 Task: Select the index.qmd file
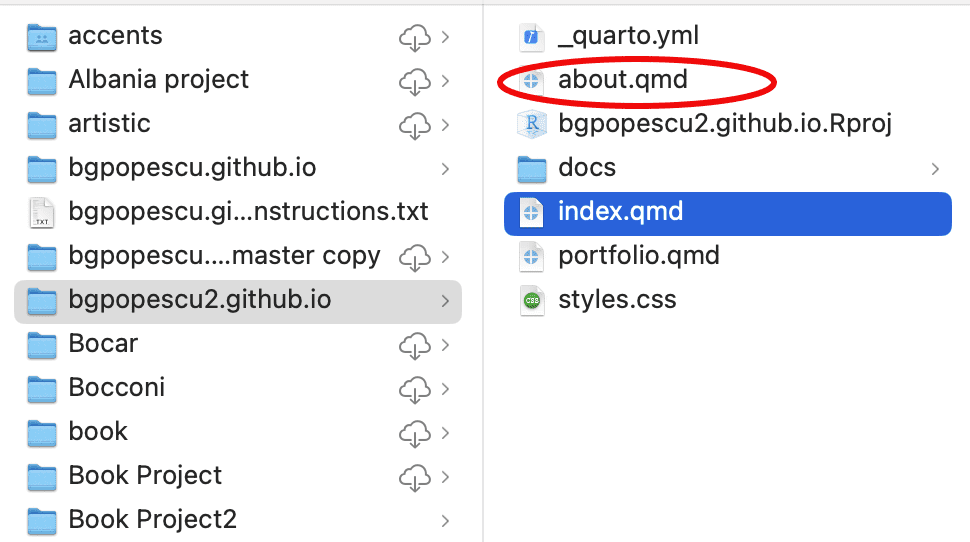pos(620,212)
